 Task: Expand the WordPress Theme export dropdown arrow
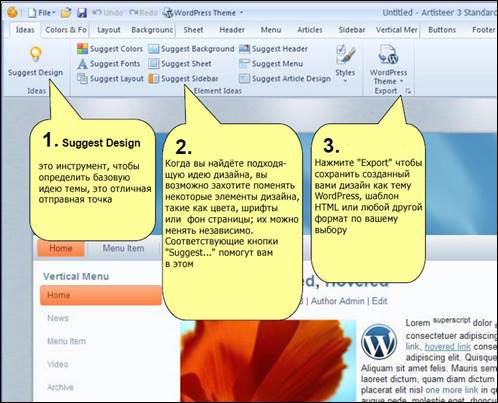401,81
